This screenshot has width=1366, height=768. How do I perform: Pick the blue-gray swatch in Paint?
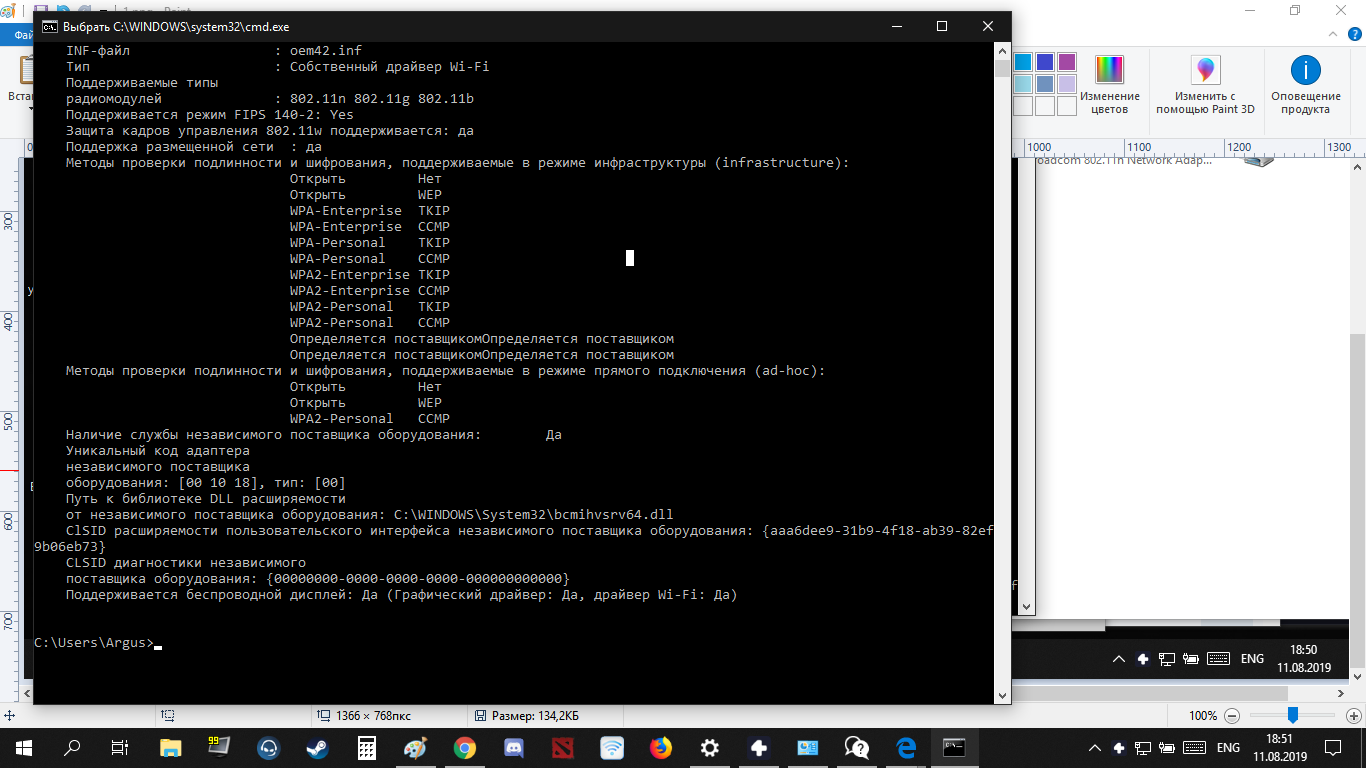[1045, 84]
